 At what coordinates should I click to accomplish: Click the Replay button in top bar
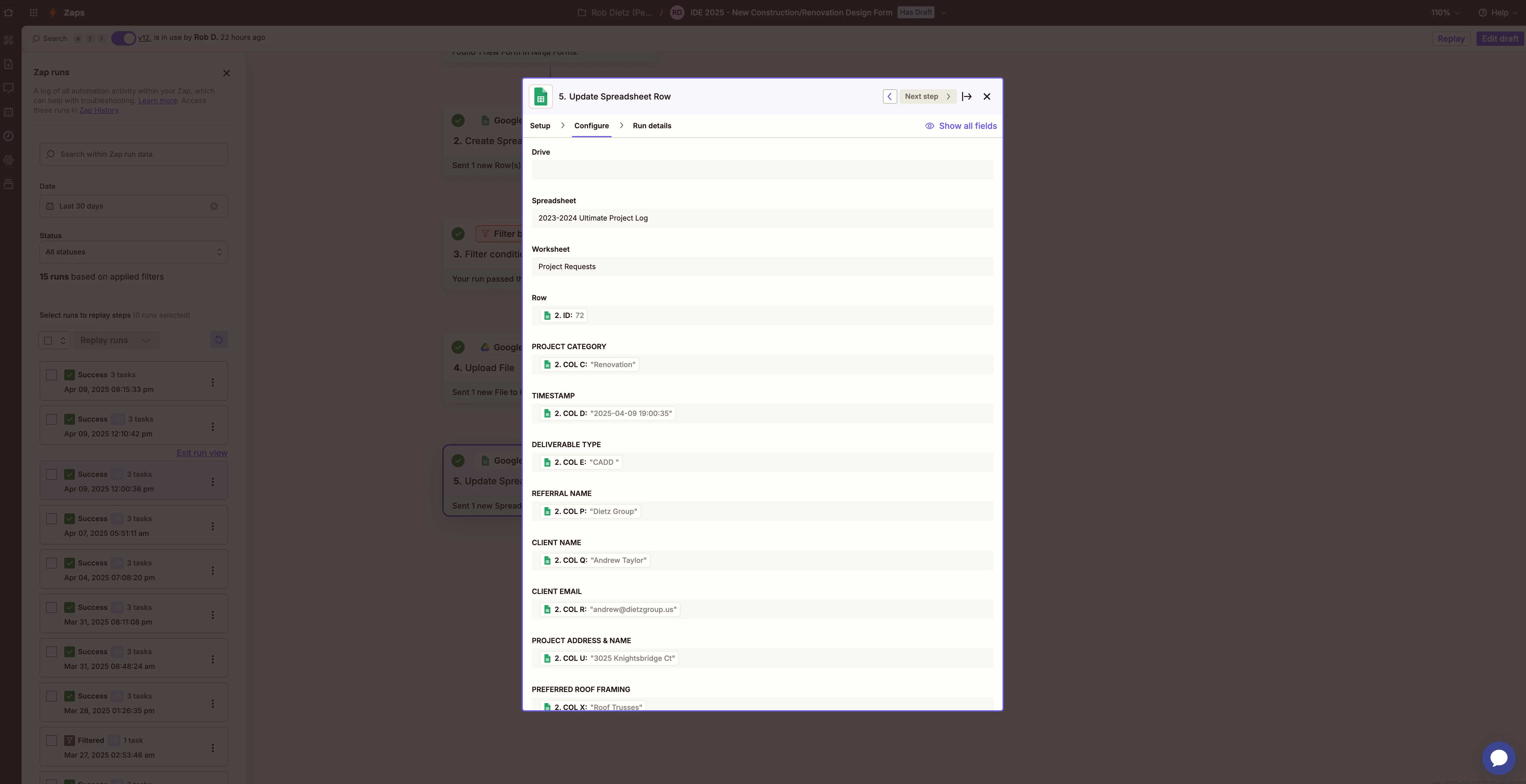(1451, 38)
